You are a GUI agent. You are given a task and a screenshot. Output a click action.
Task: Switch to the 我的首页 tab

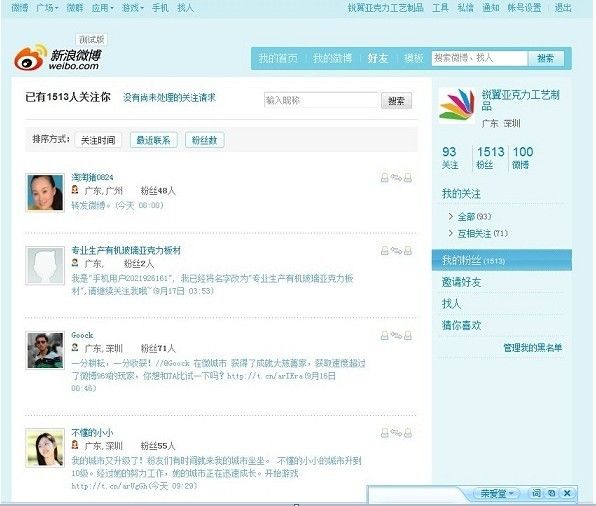[x=278, y=58]
